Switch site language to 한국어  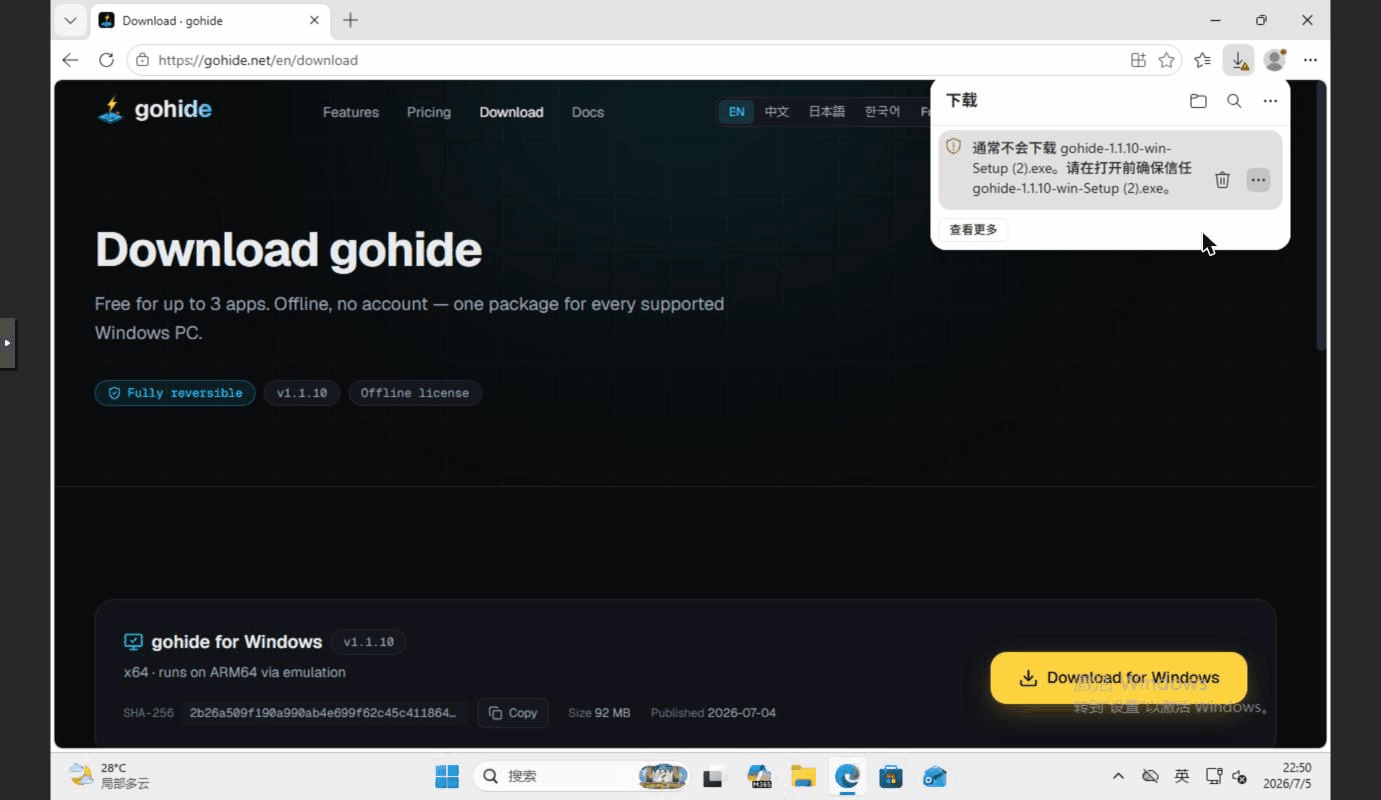[883, 112]
